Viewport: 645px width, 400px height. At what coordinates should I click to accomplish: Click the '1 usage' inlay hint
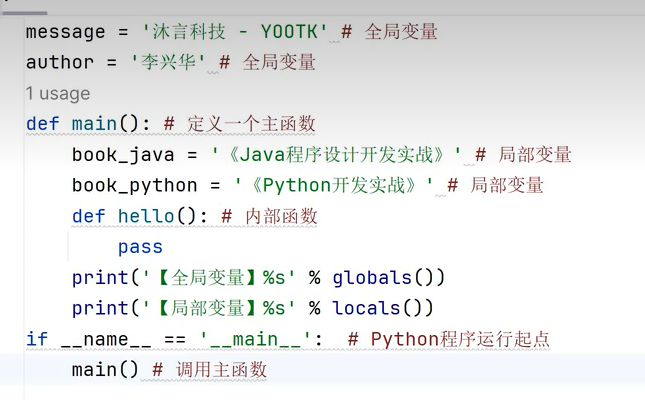point(58,94)
